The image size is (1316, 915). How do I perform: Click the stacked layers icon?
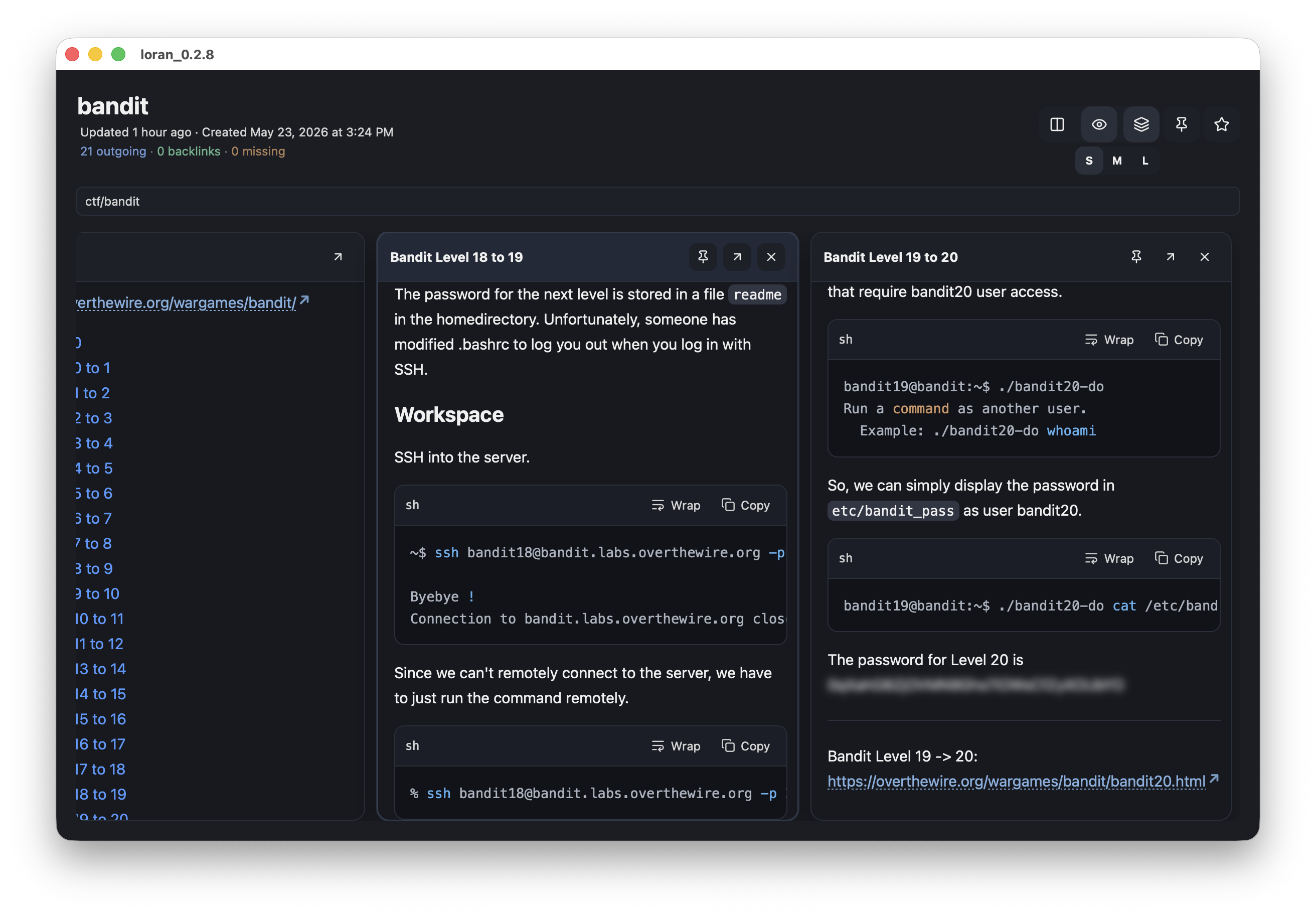click(1140, 124)
